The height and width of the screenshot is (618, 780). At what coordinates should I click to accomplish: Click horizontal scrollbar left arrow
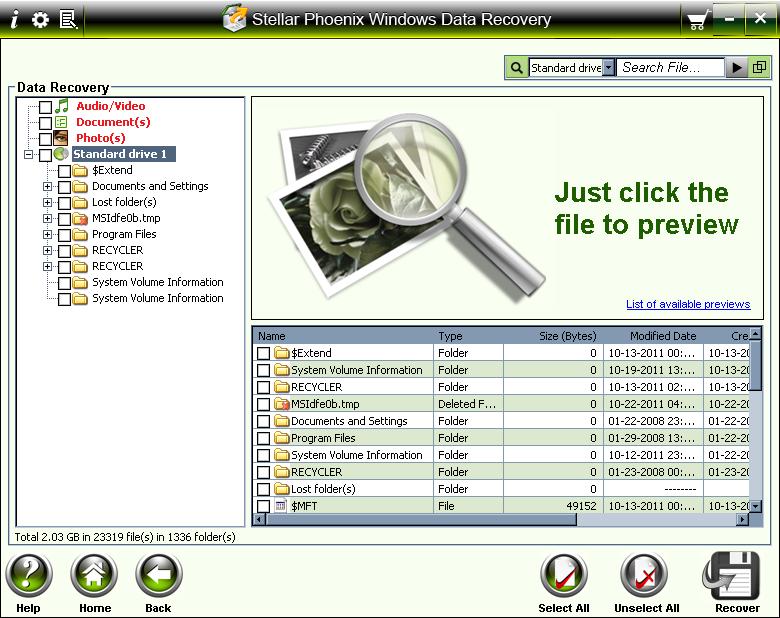259,520
